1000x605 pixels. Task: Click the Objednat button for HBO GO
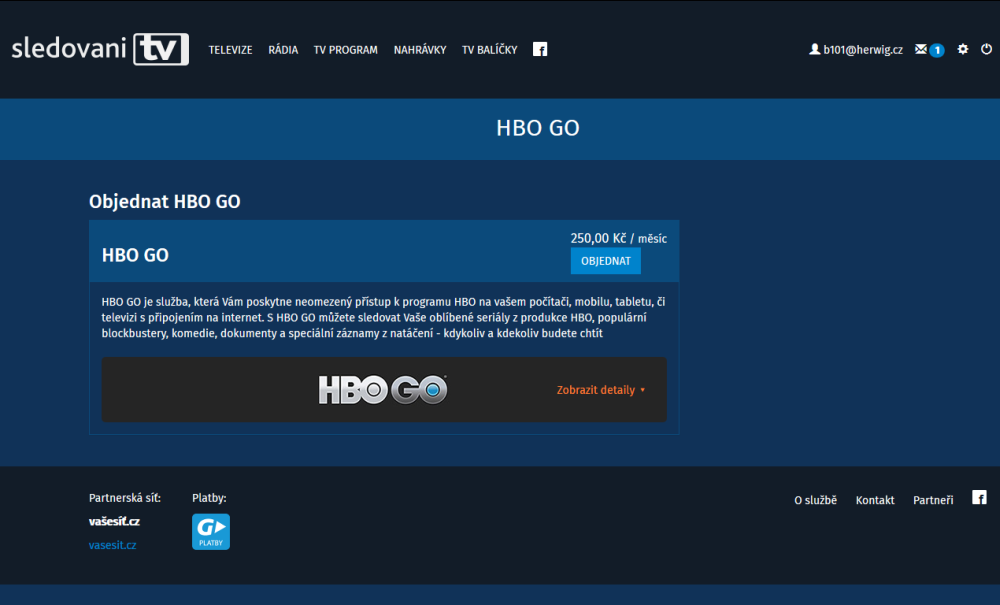coord(606,261)
